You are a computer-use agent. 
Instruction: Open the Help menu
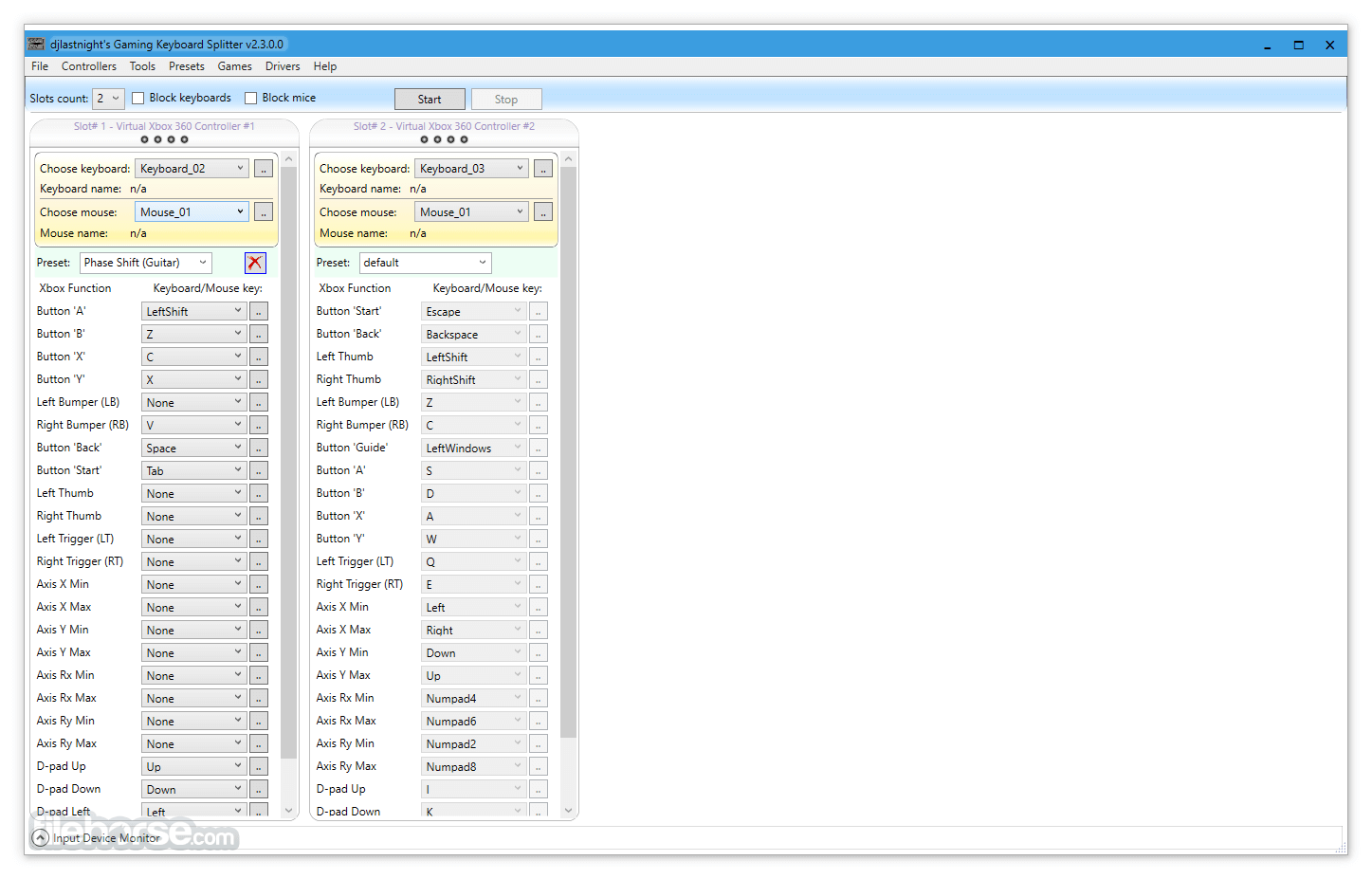(x=325, y=66)
